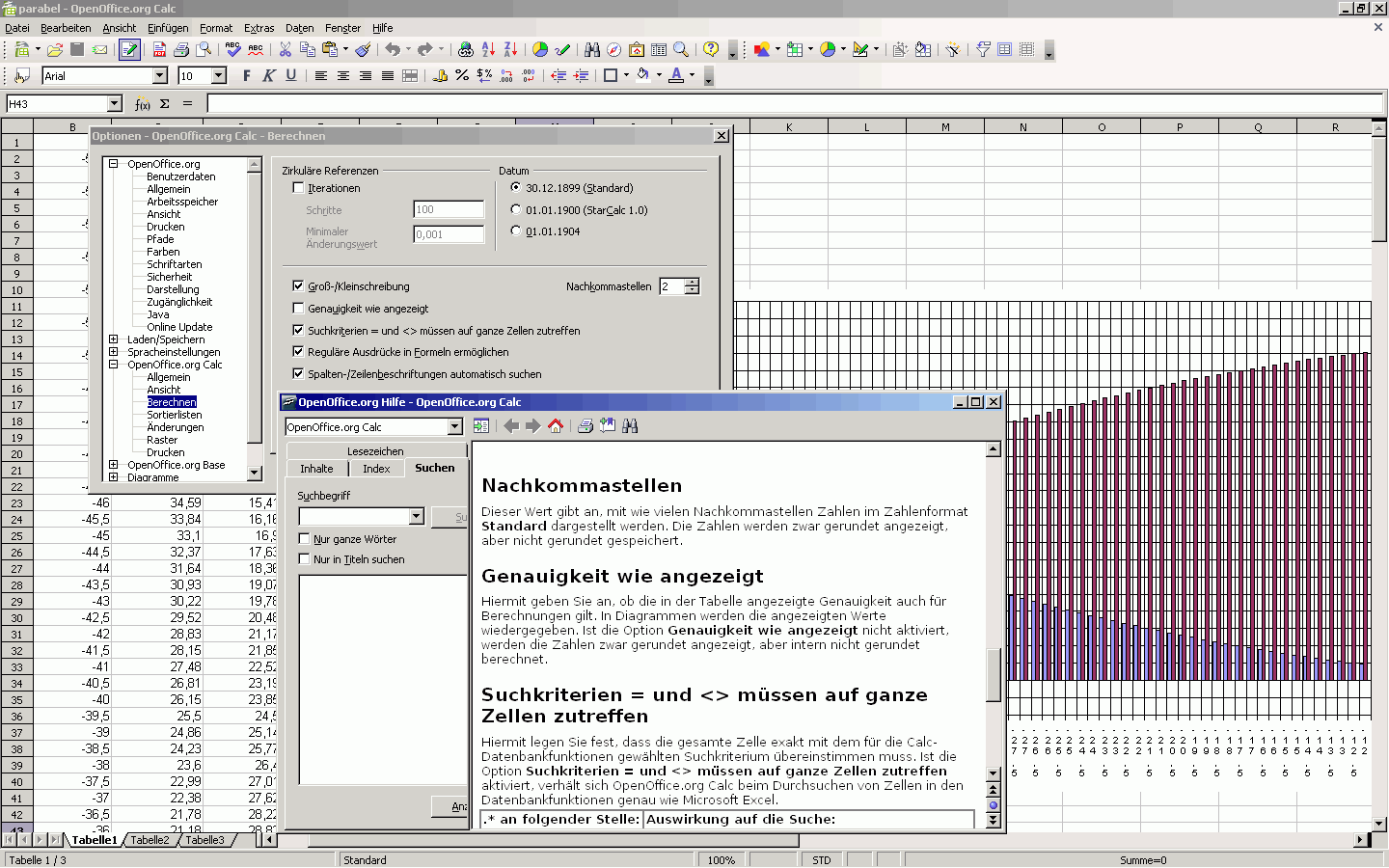Toggle 'Genauigkeit wie angezeigt' checkbox
The image size is (1389, 868).
pos(298,309)
